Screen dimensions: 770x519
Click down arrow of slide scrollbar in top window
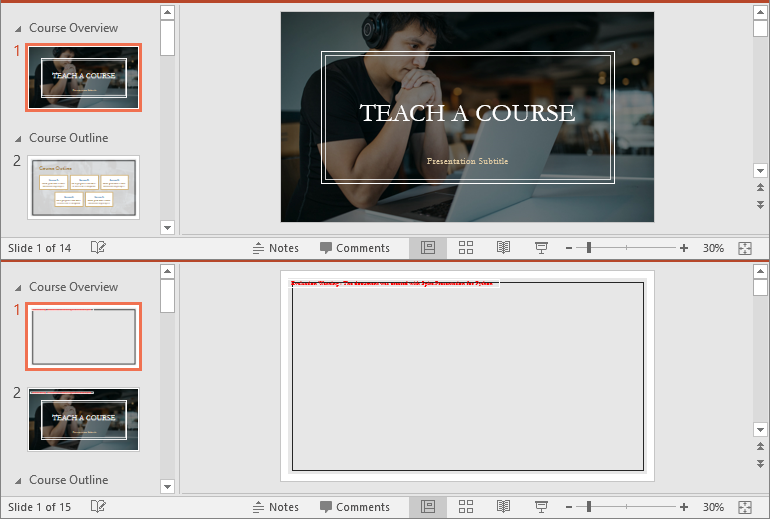pyautogui.click(x=760, y=170)
